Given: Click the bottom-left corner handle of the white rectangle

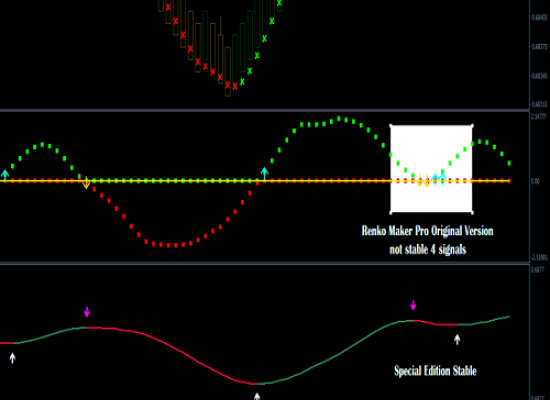Looking at the screenshot, I should click(x=391, y=212).
